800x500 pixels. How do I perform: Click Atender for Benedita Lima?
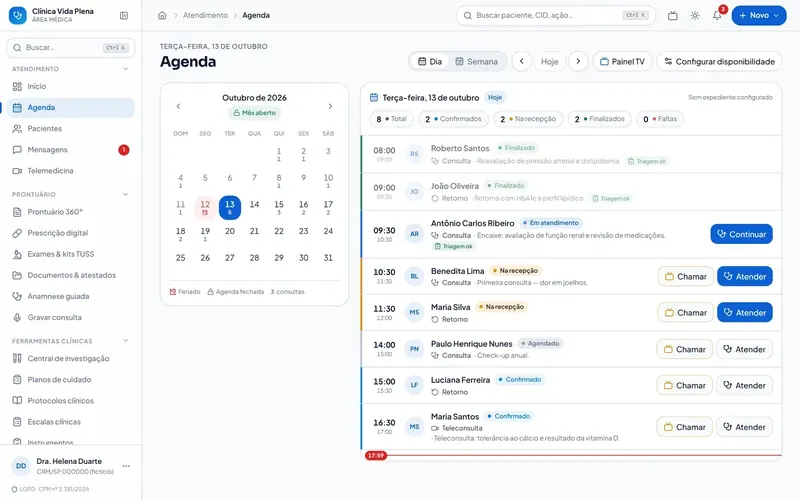745,277
